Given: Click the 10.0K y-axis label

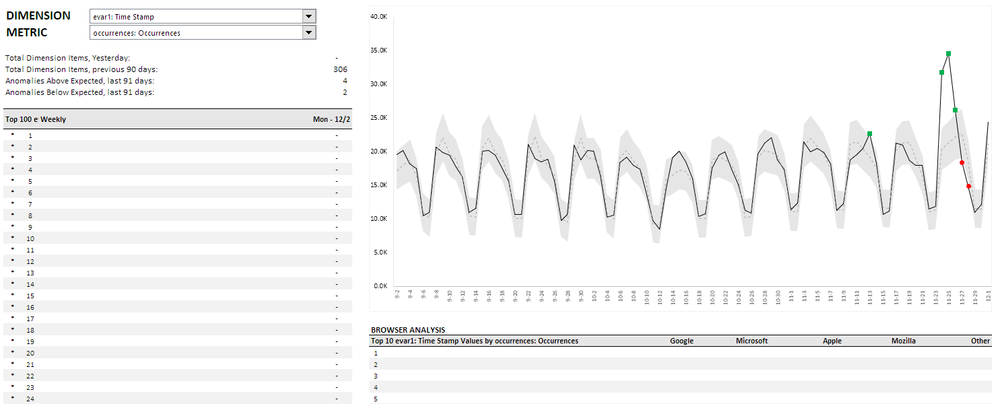Looking at the screenshot, I should [x=378, y=219].
